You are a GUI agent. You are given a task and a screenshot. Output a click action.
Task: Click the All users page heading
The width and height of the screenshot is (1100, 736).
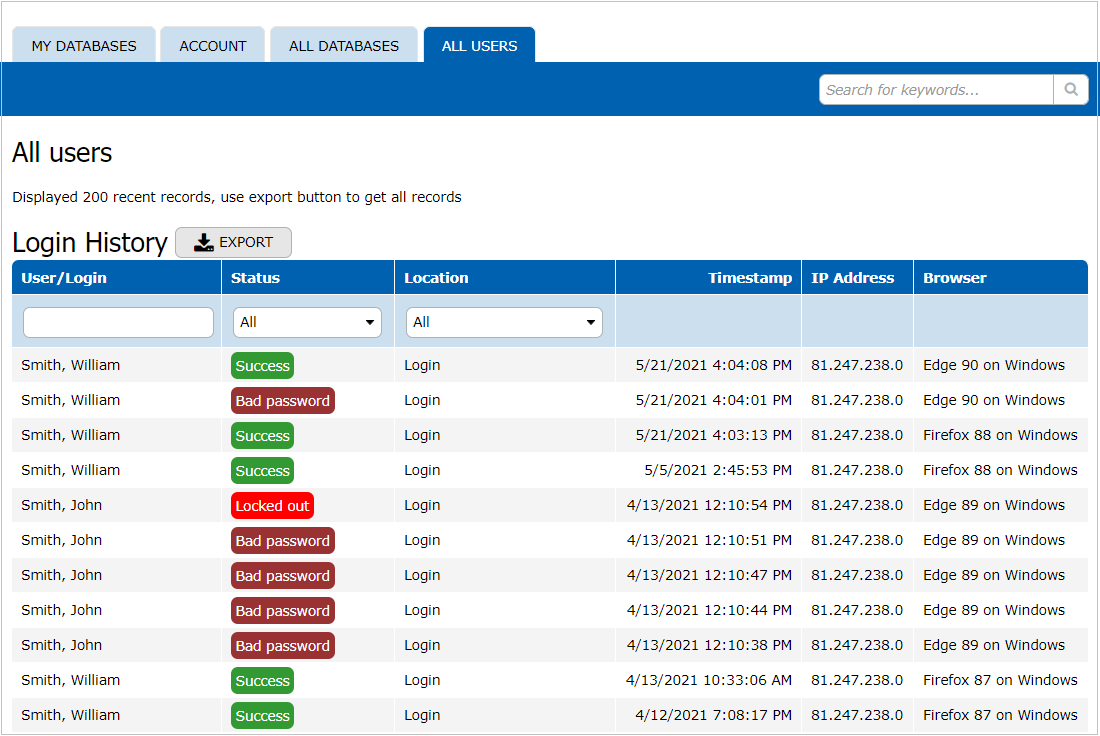coord(62,152)
